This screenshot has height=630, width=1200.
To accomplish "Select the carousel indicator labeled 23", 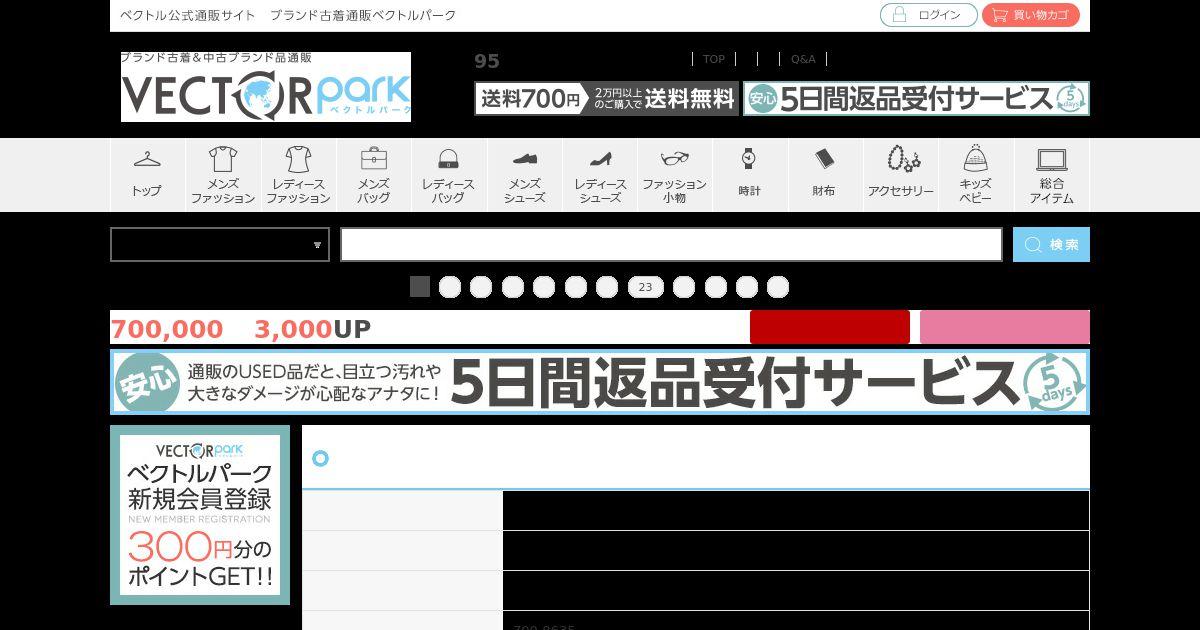I will tap(645, 287).
